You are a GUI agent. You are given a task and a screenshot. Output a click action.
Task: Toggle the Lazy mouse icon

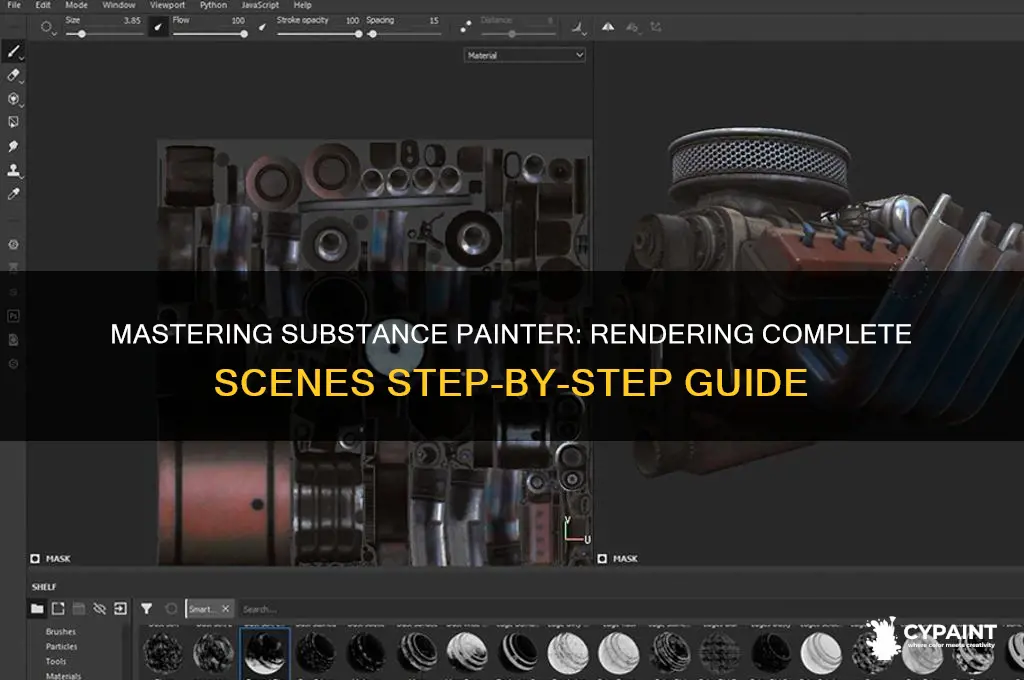point(466,27)
